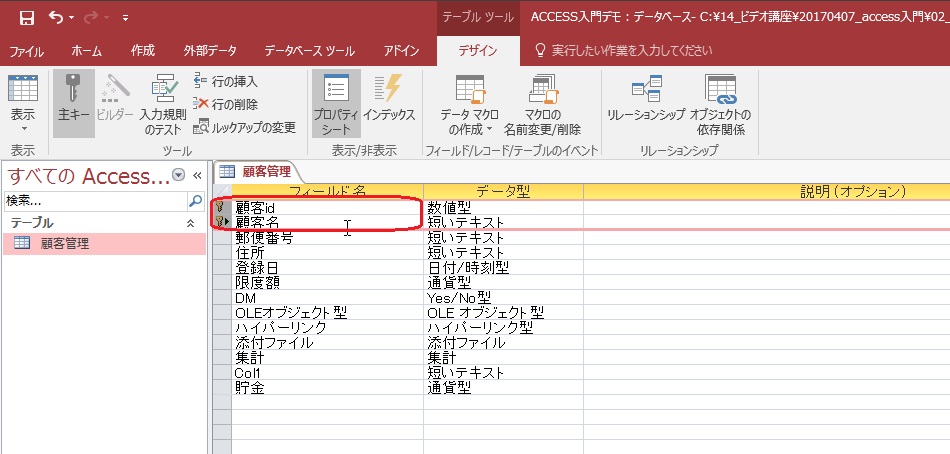The image size is (950, 454).
Task: Select the row selector for 郵便番号 field
Action: point(221,238)
